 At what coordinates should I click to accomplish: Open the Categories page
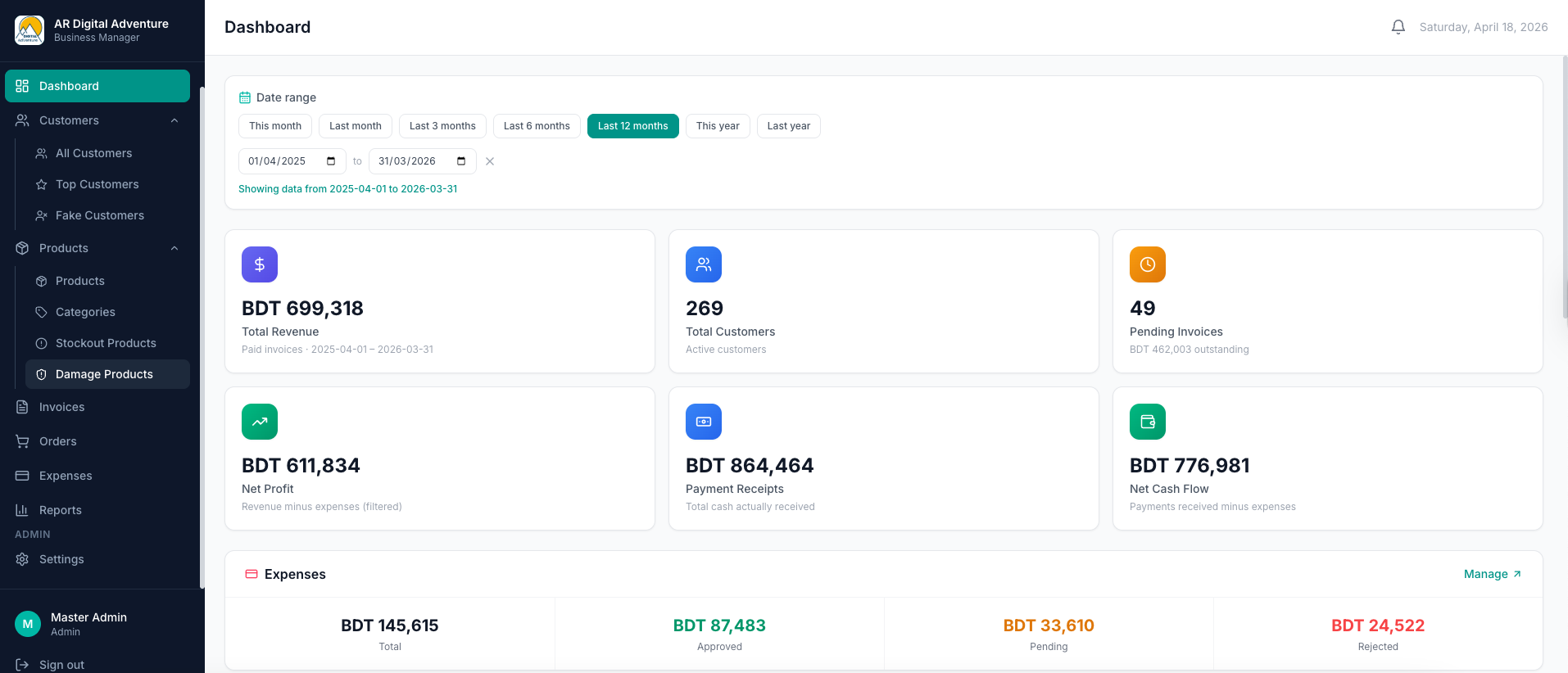tap(107, 312)
